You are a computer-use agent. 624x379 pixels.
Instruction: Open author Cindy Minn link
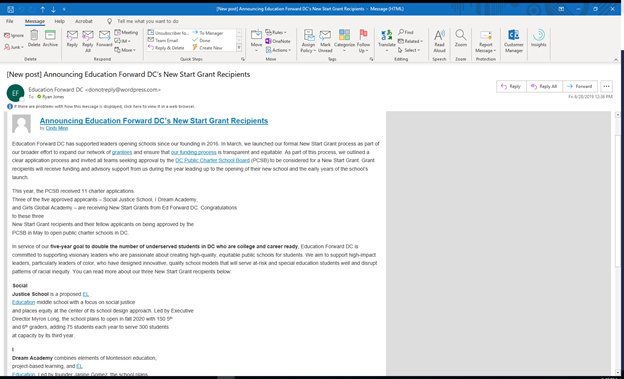coord(57,129)
